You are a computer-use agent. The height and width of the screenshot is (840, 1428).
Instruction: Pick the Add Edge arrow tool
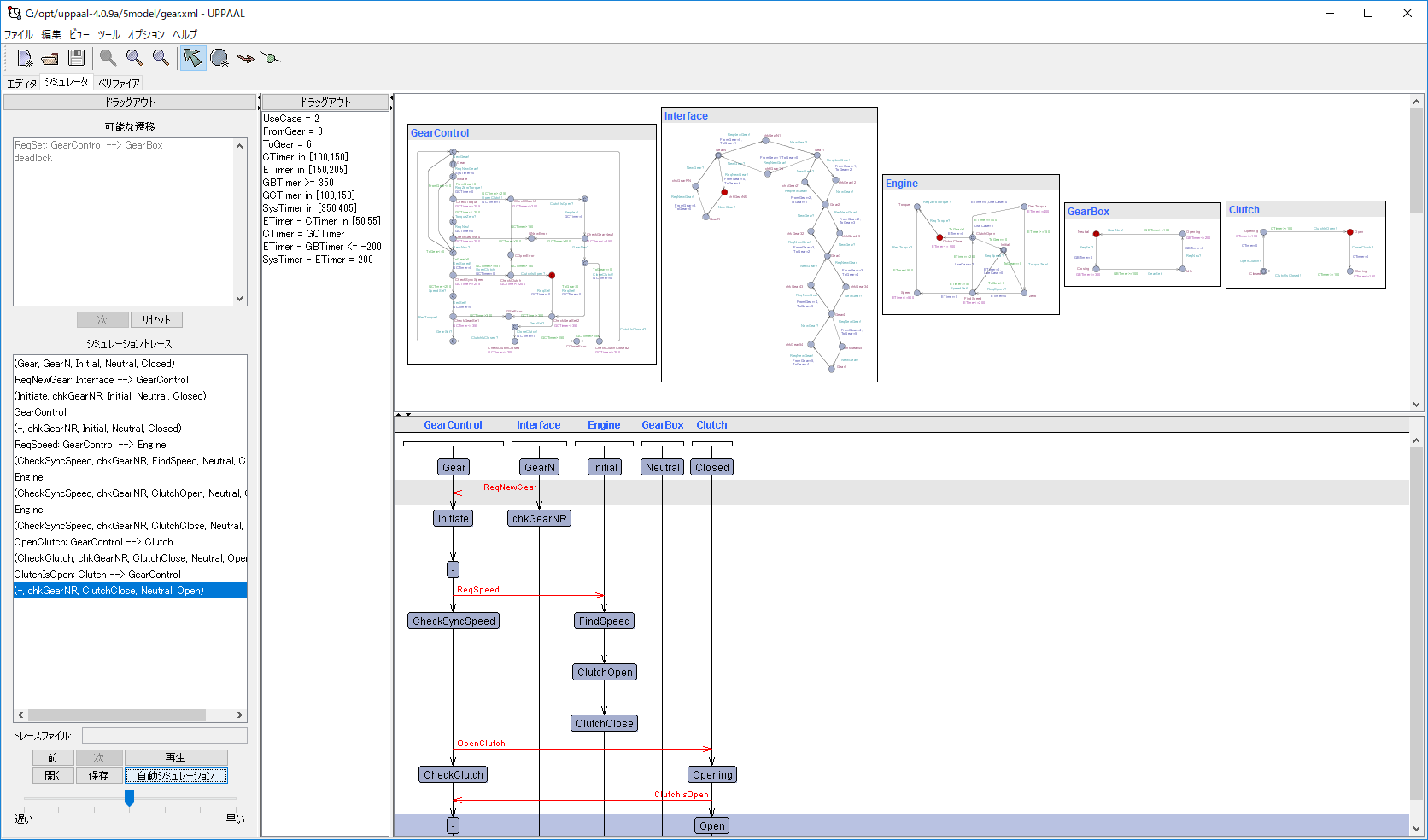(246, 58)
